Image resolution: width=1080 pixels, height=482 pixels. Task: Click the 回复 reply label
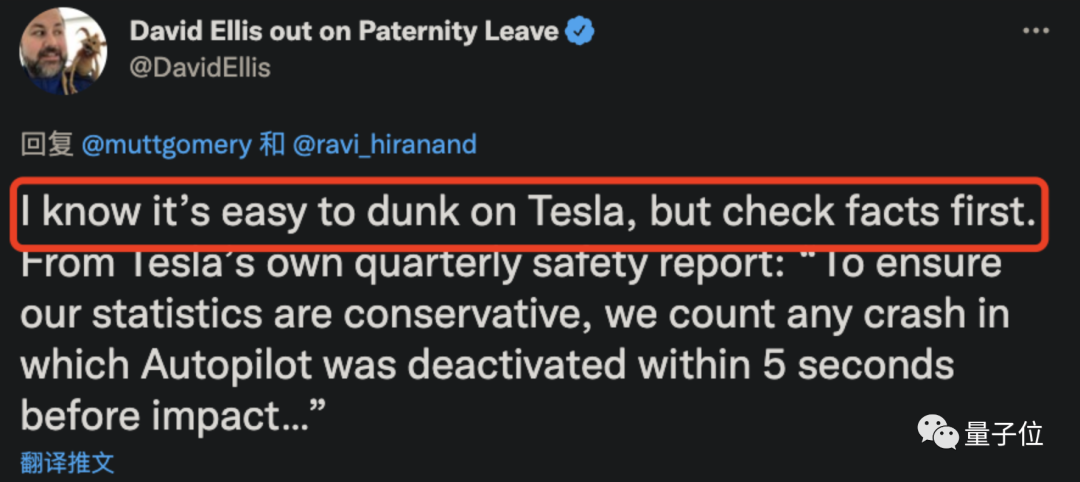coord(47,145)
